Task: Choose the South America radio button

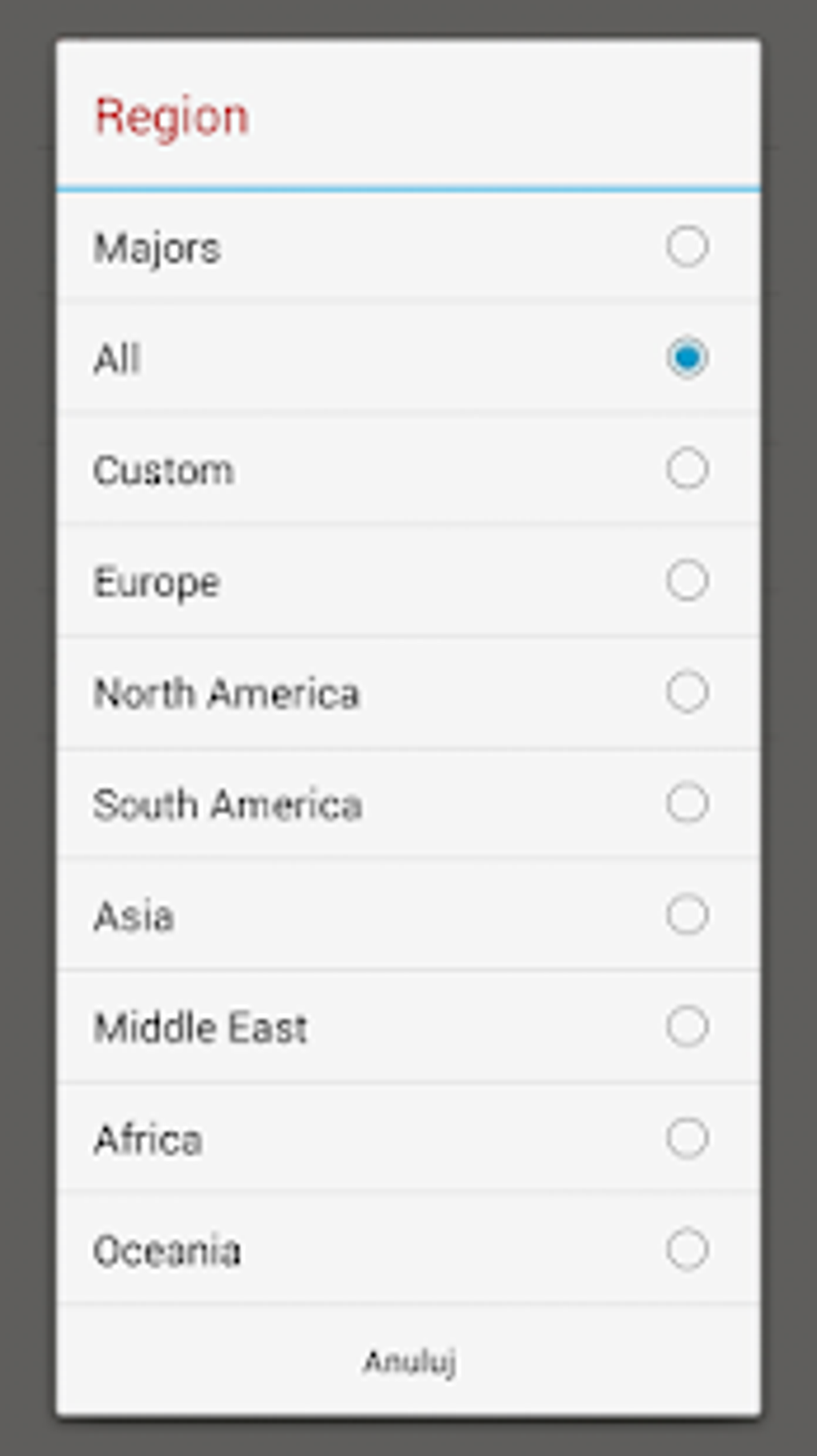Action: 686,803
